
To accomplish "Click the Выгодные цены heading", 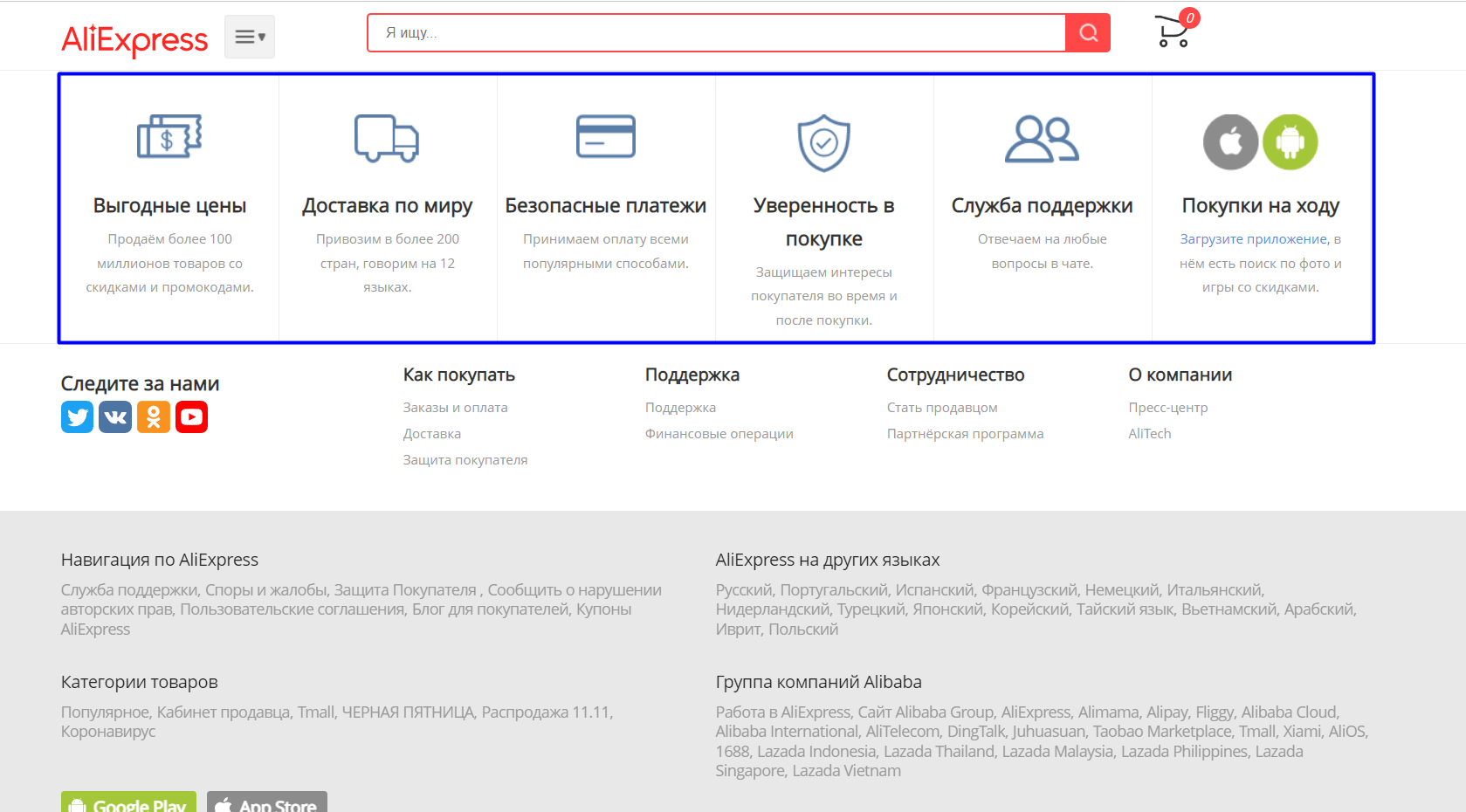I will click(x=169, y=206).
